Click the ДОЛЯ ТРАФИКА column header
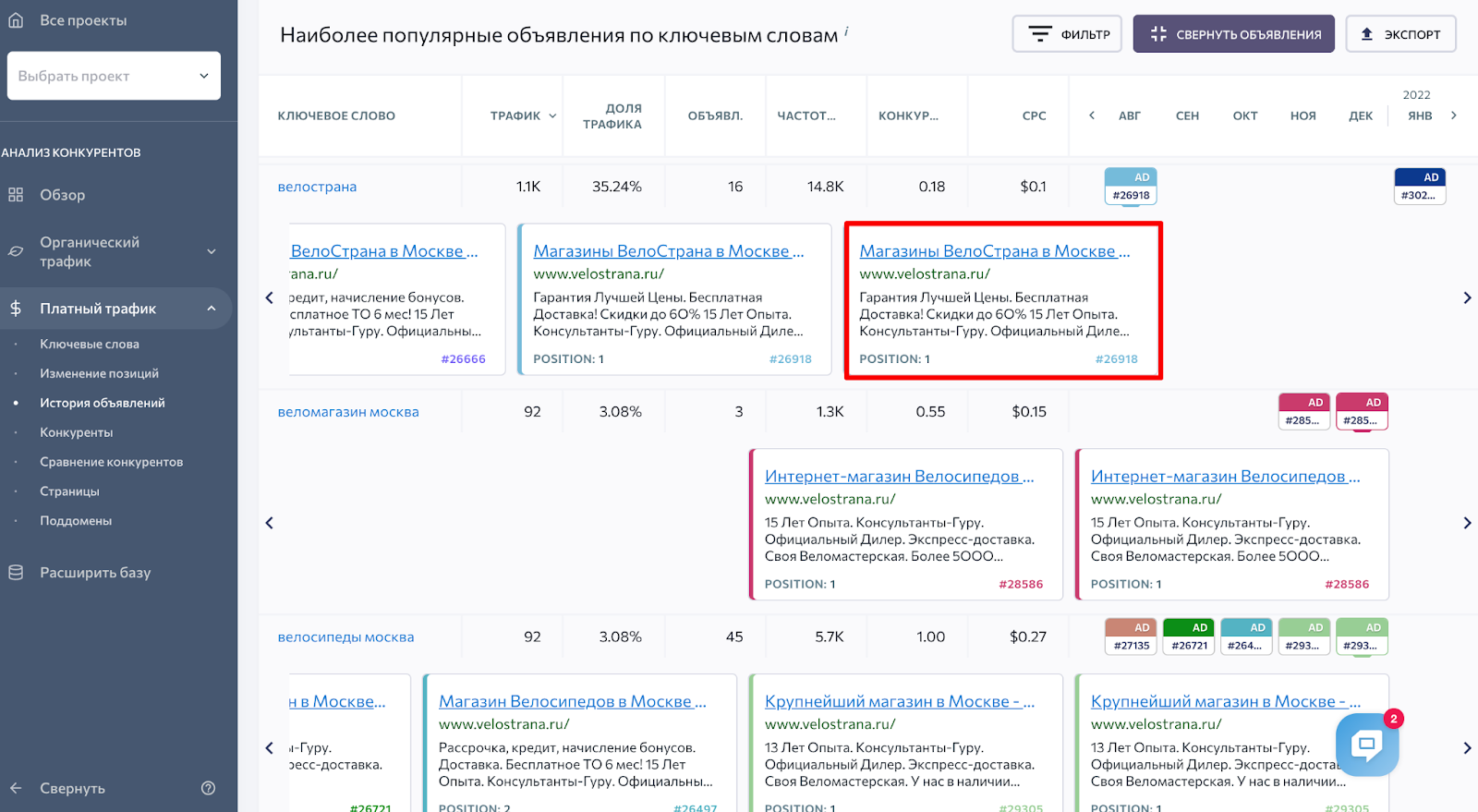Screen dimensions: 1478x812 612,115
